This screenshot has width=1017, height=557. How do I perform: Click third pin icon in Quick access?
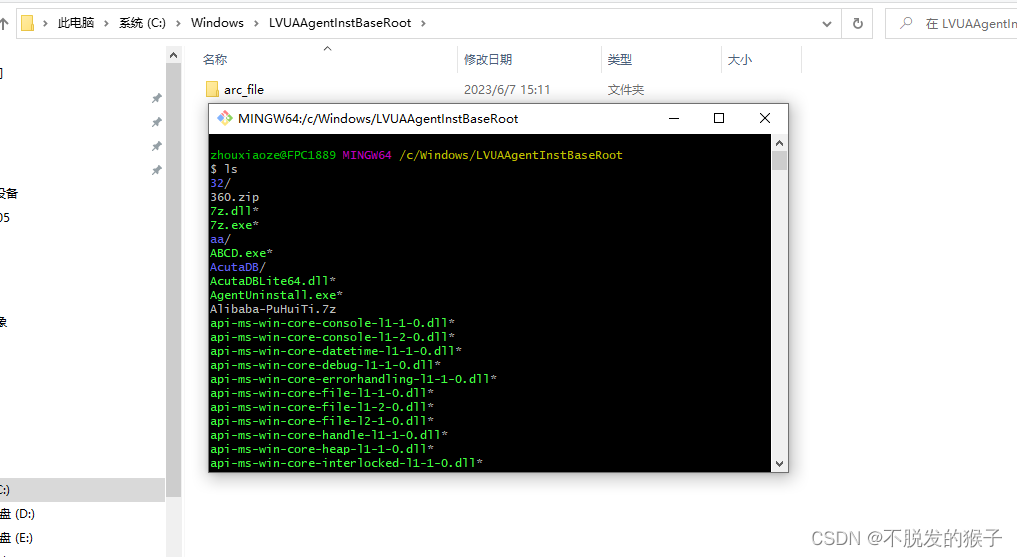click(156, 146)
